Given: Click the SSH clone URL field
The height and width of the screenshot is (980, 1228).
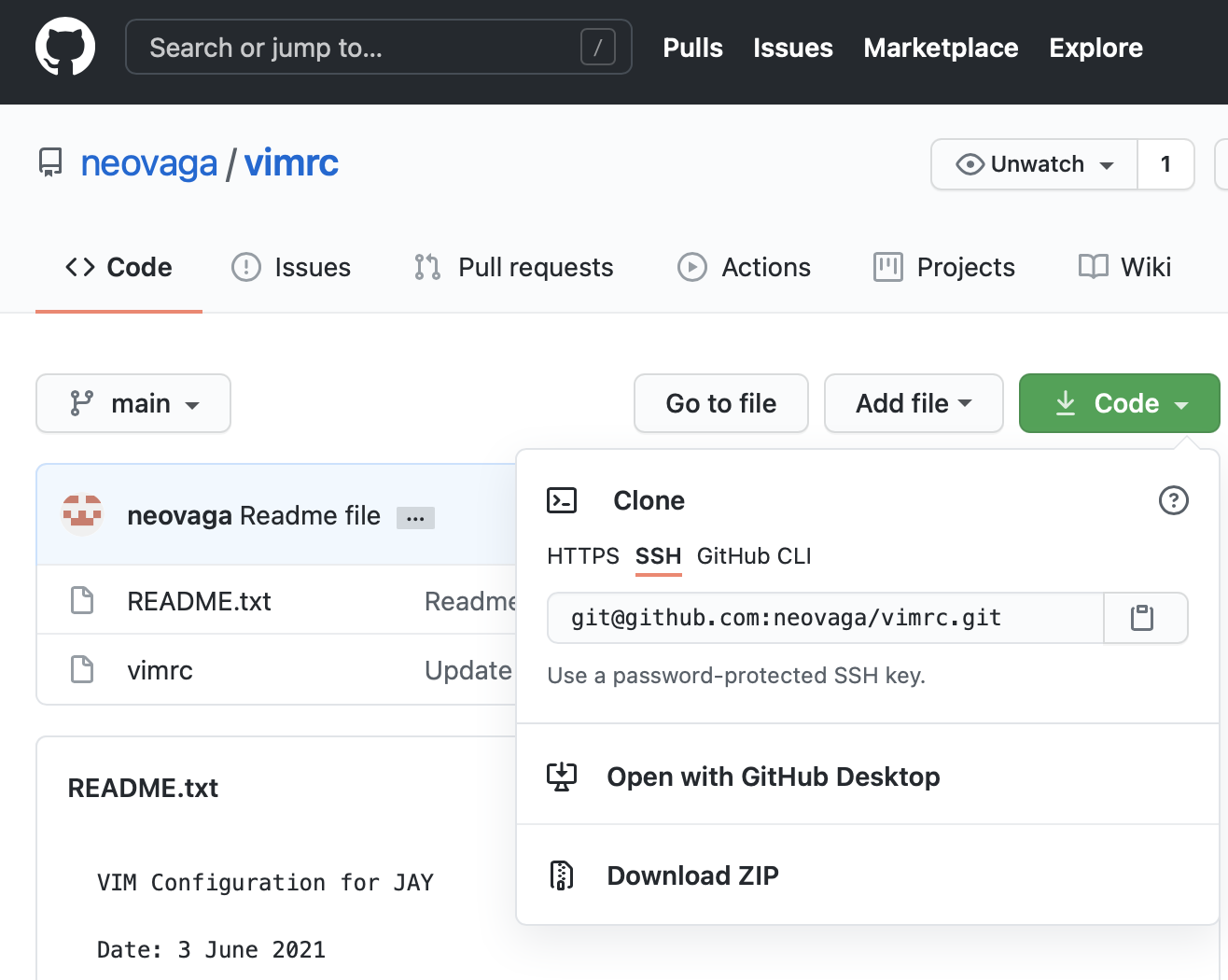Looking at the screenshot, I should (825, 618).
